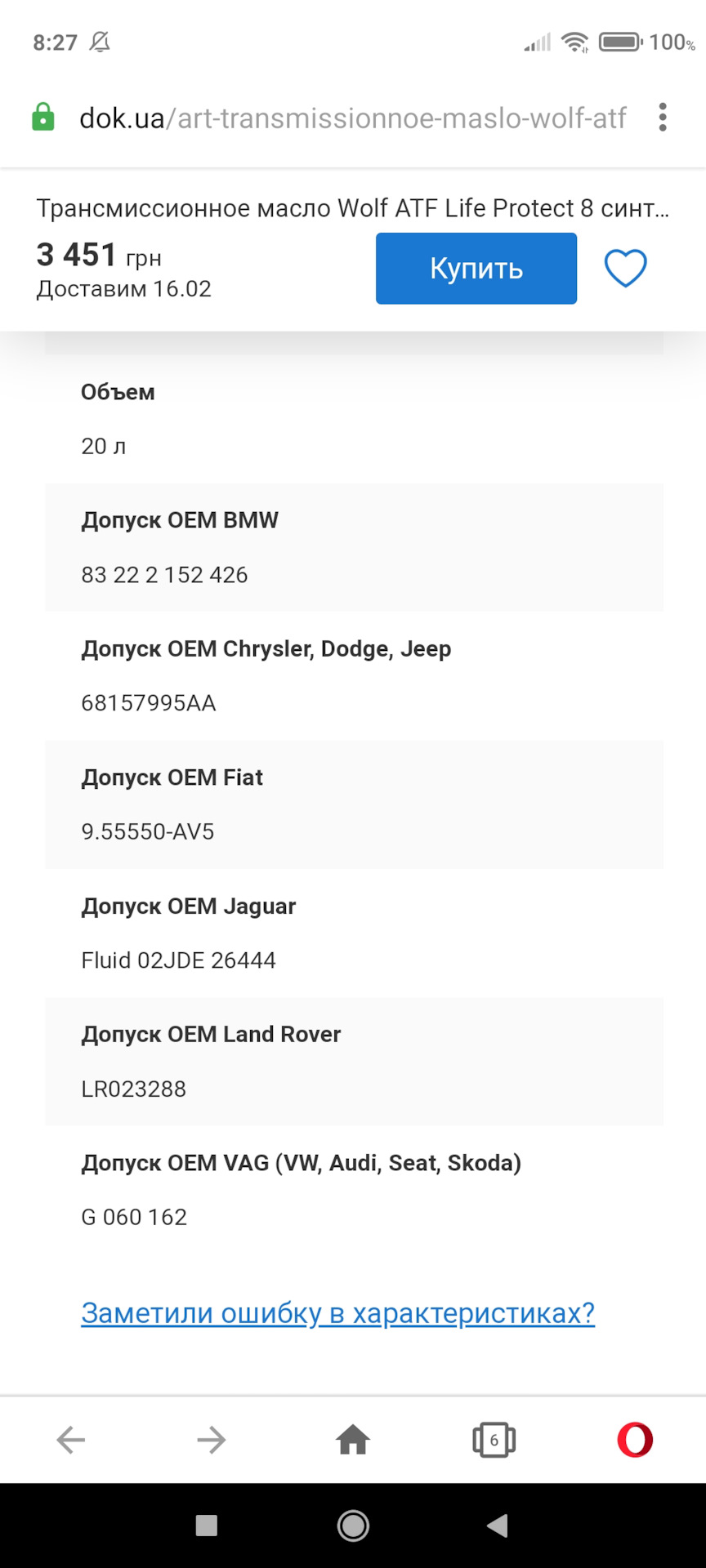The width and height of the screenshot is (706, 1568).
Task: Tap the Допуск OEM Jaguar row
Action: [354, 933]
